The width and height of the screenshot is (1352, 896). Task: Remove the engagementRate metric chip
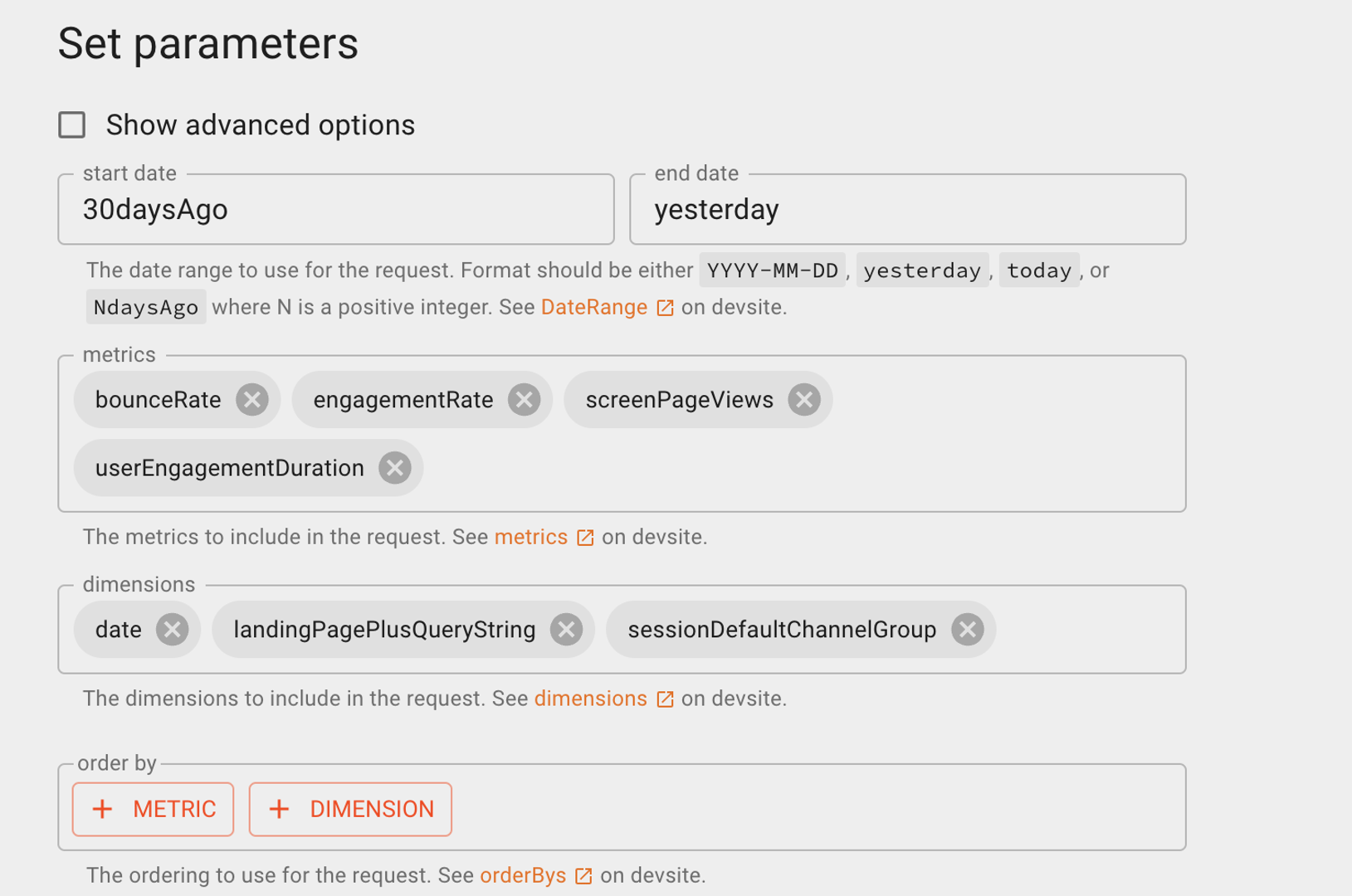pos(524,400)
